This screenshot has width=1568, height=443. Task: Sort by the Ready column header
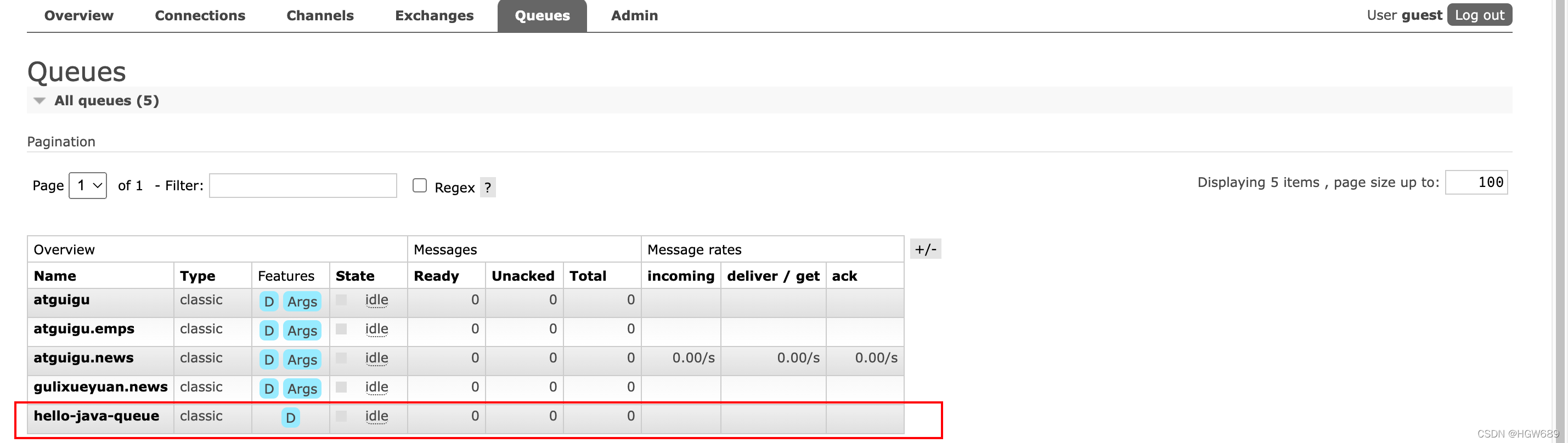[436, 276]
